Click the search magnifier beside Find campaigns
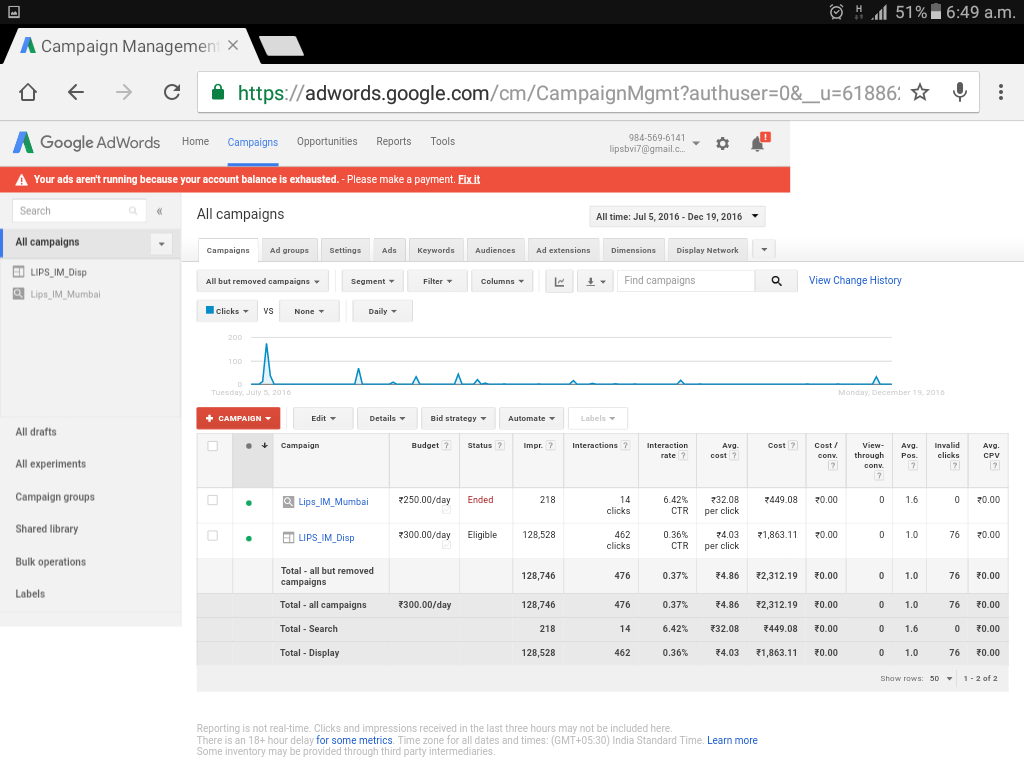 point(776,282)
